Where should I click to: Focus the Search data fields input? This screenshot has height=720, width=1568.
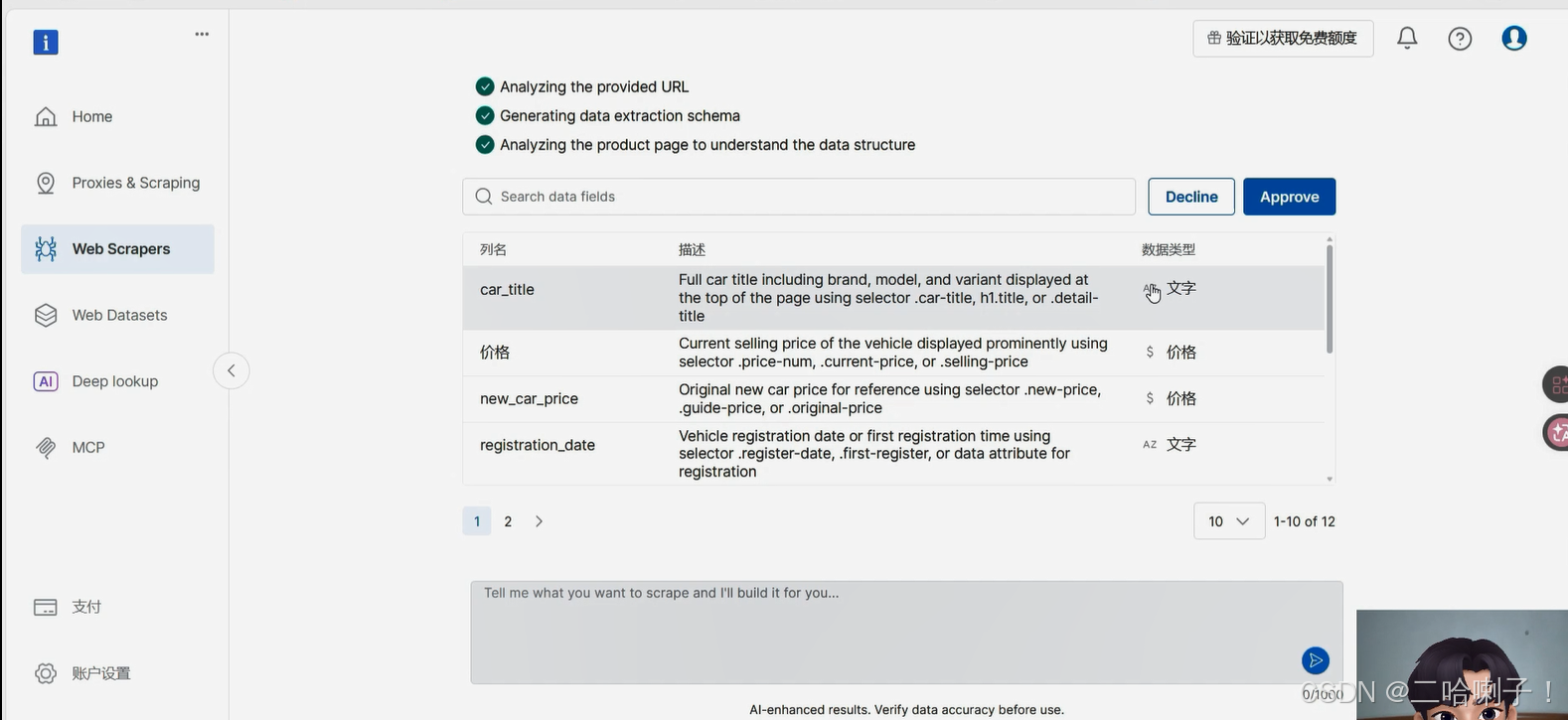click(799, 197)
